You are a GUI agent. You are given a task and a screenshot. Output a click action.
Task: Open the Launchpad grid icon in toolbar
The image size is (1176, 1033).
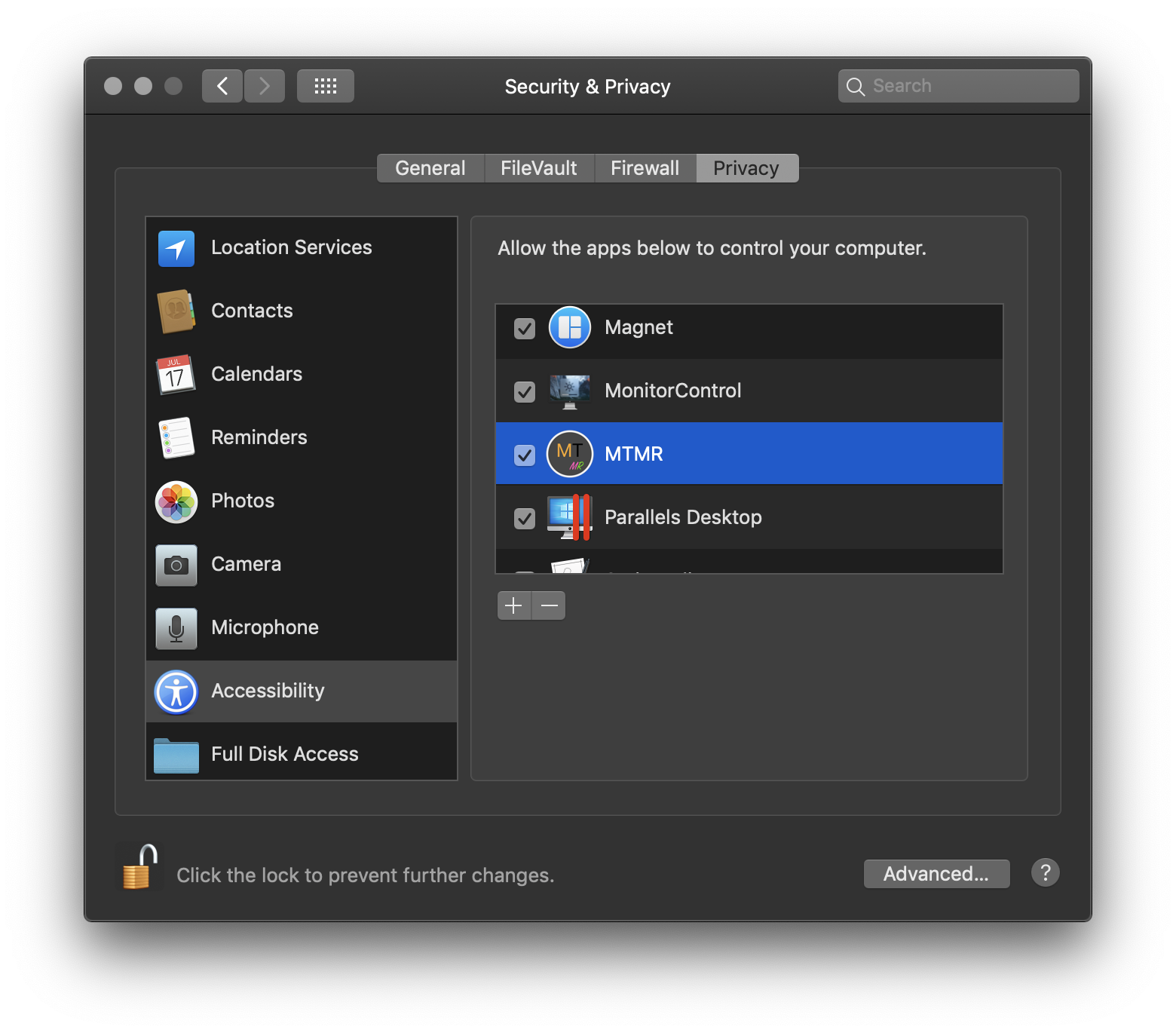pos(325,85)
